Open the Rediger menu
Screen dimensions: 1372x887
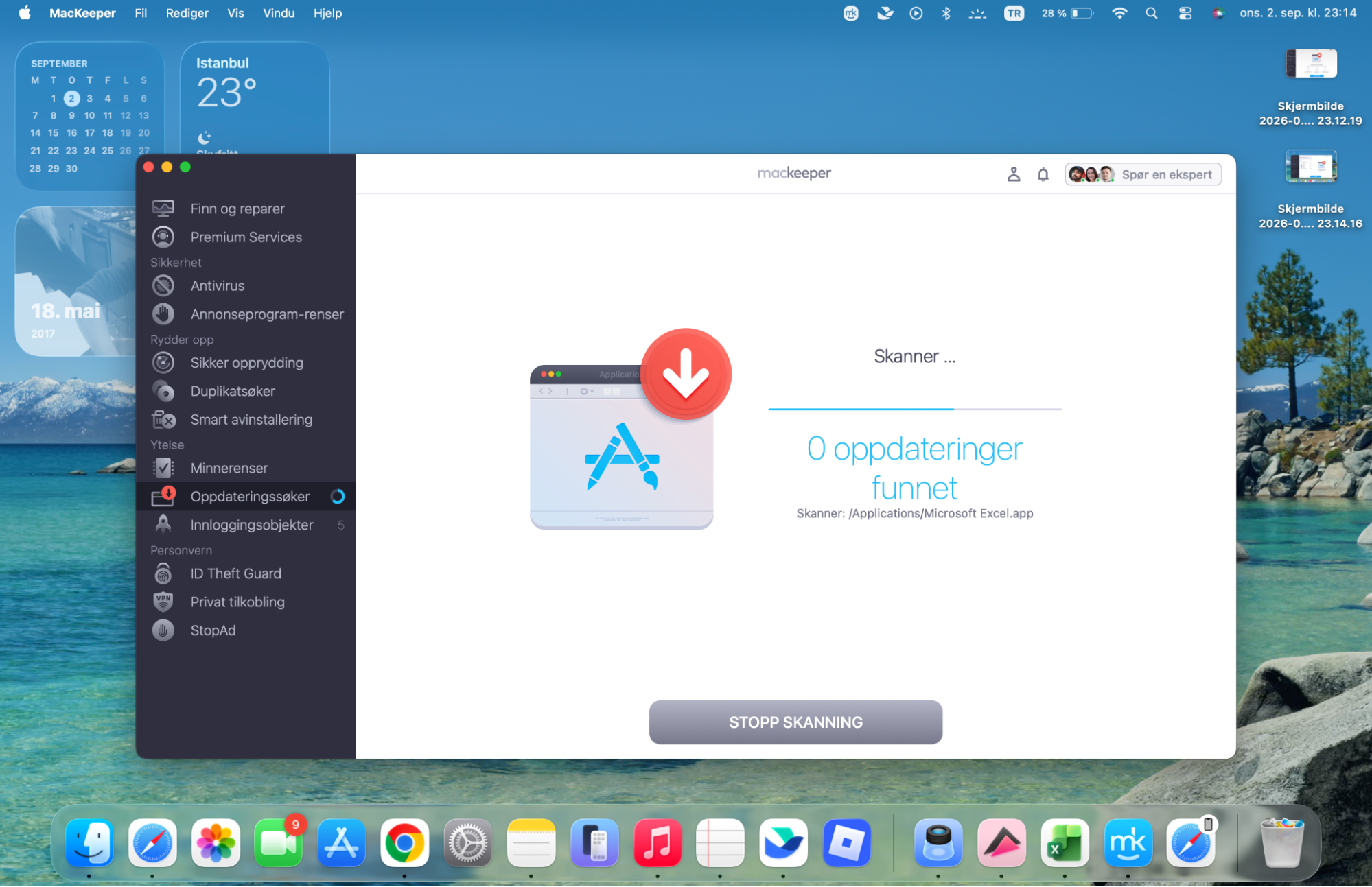(187, 13)
